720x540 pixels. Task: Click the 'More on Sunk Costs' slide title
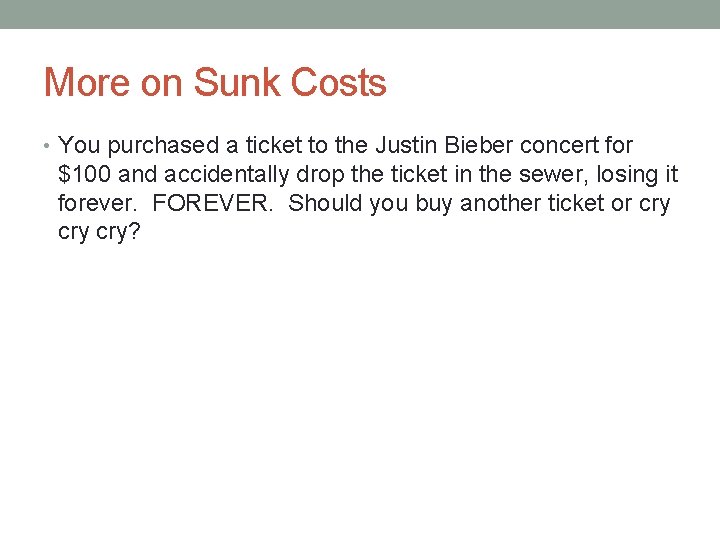[x=215, y=83]
